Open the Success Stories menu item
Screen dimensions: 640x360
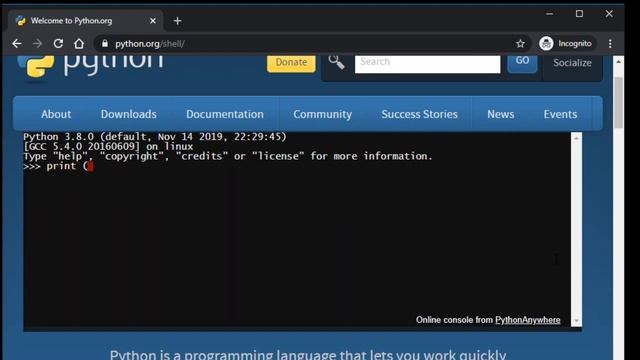(420, 114)
